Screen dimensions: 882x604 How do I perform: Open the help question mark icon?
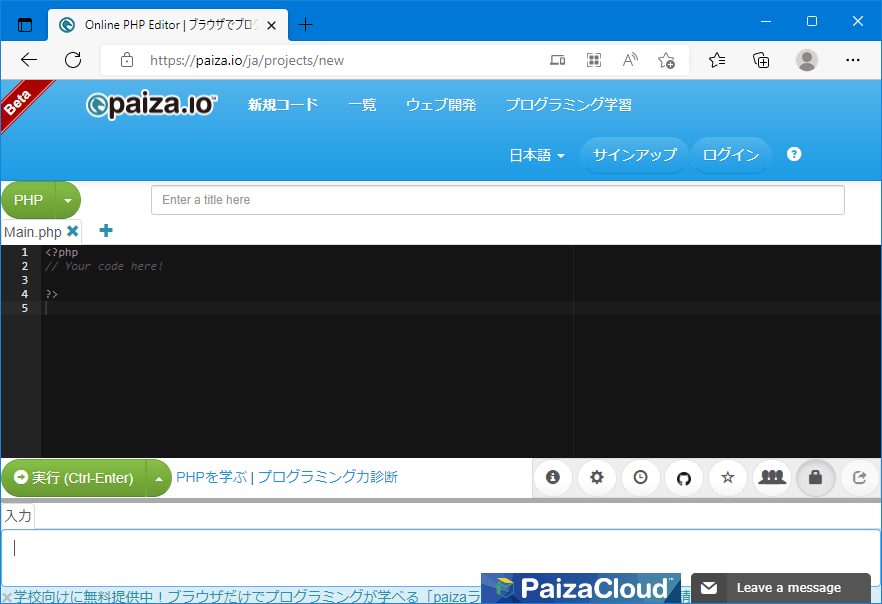793,154
